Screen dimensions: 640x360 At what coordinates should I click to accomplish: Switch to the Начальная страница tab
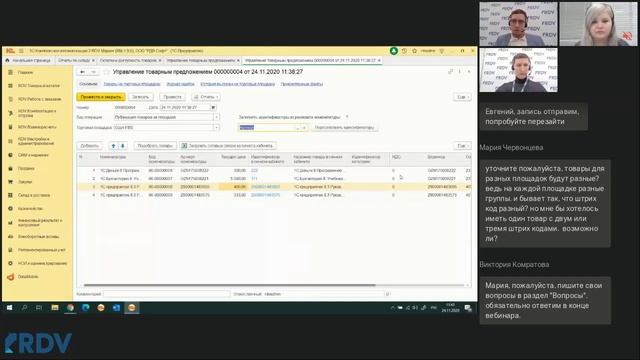point(28,60)
